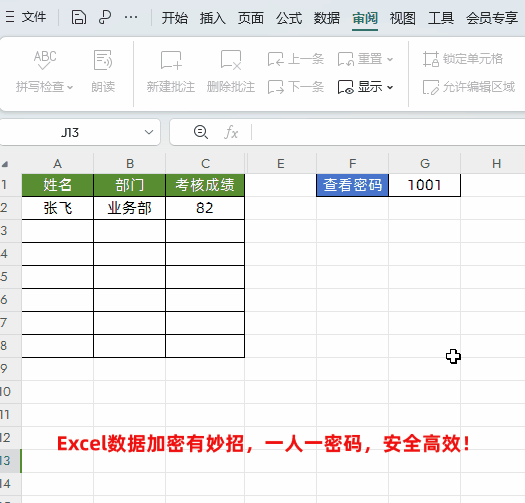Select row 9 header
The image size is (525, 503).
point(11,369)
